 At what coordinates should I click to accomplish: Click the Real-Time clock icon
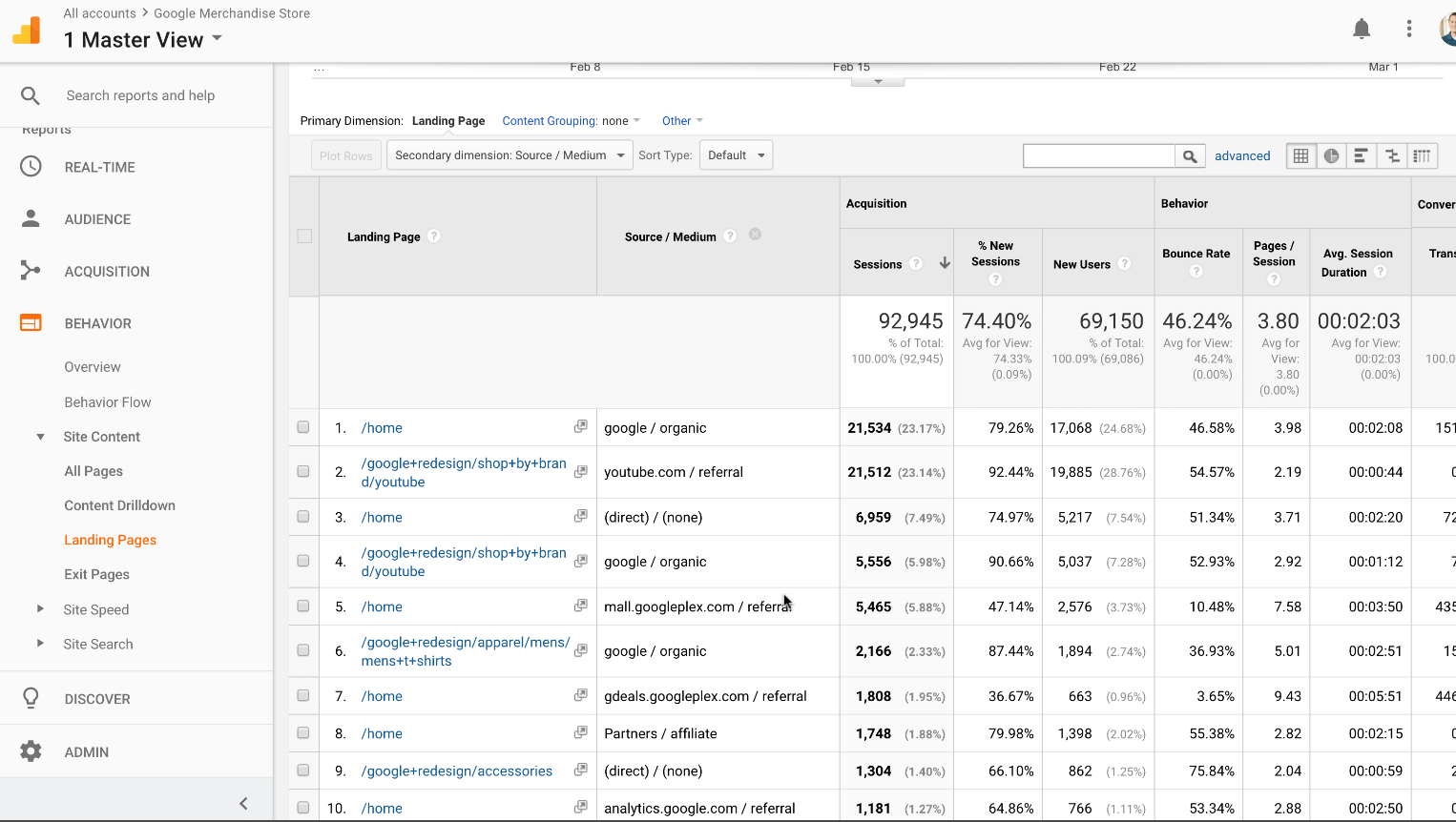(31, 167)
